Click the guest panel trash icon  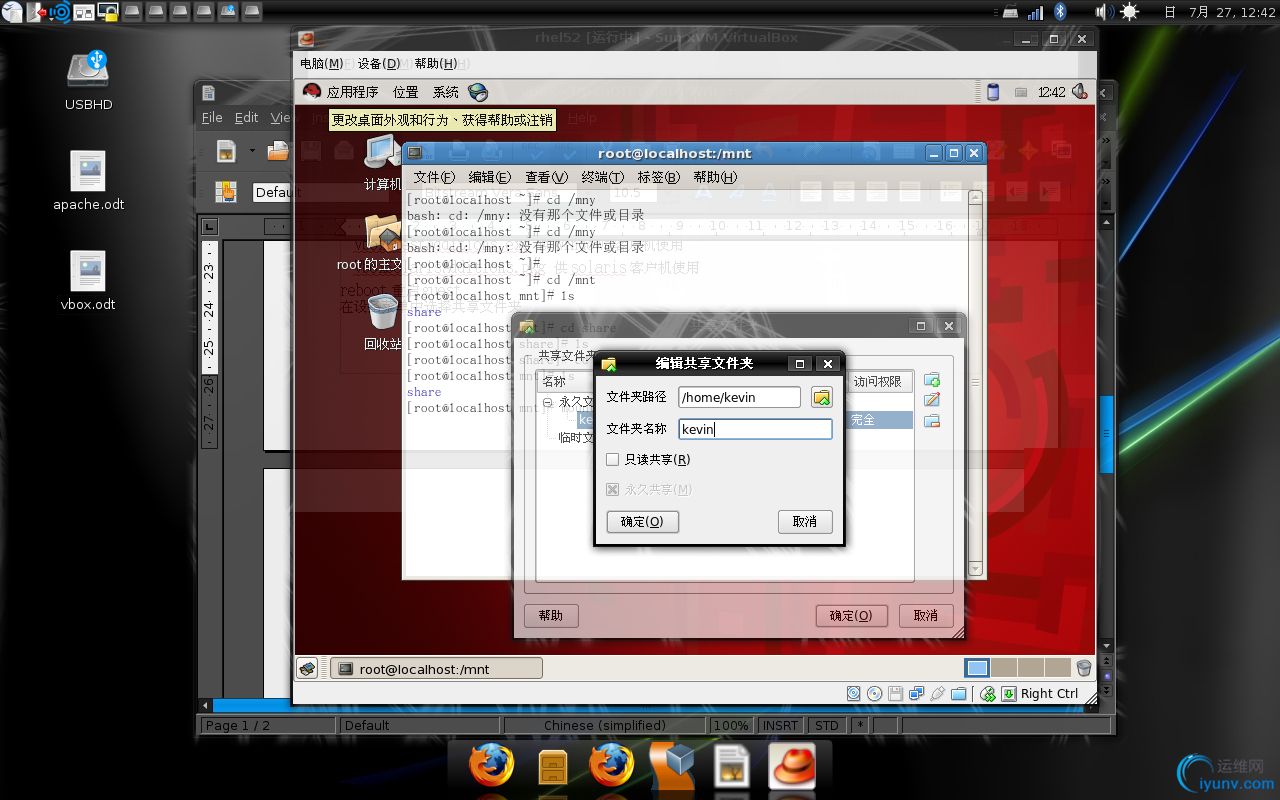tap(1084, 668)
